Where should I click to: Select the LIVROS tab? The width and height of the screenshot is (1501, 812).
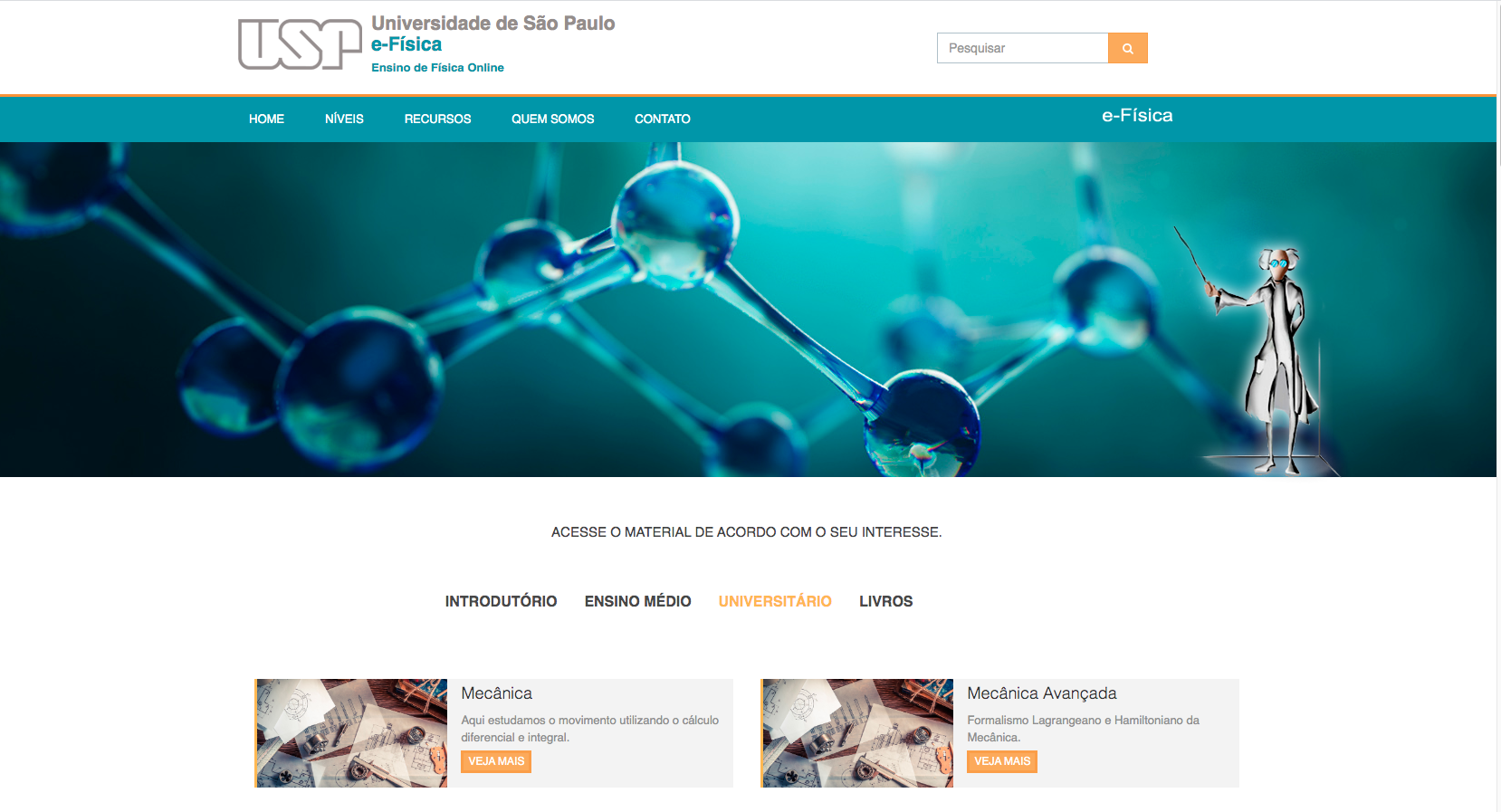click(x=885, y=601)
